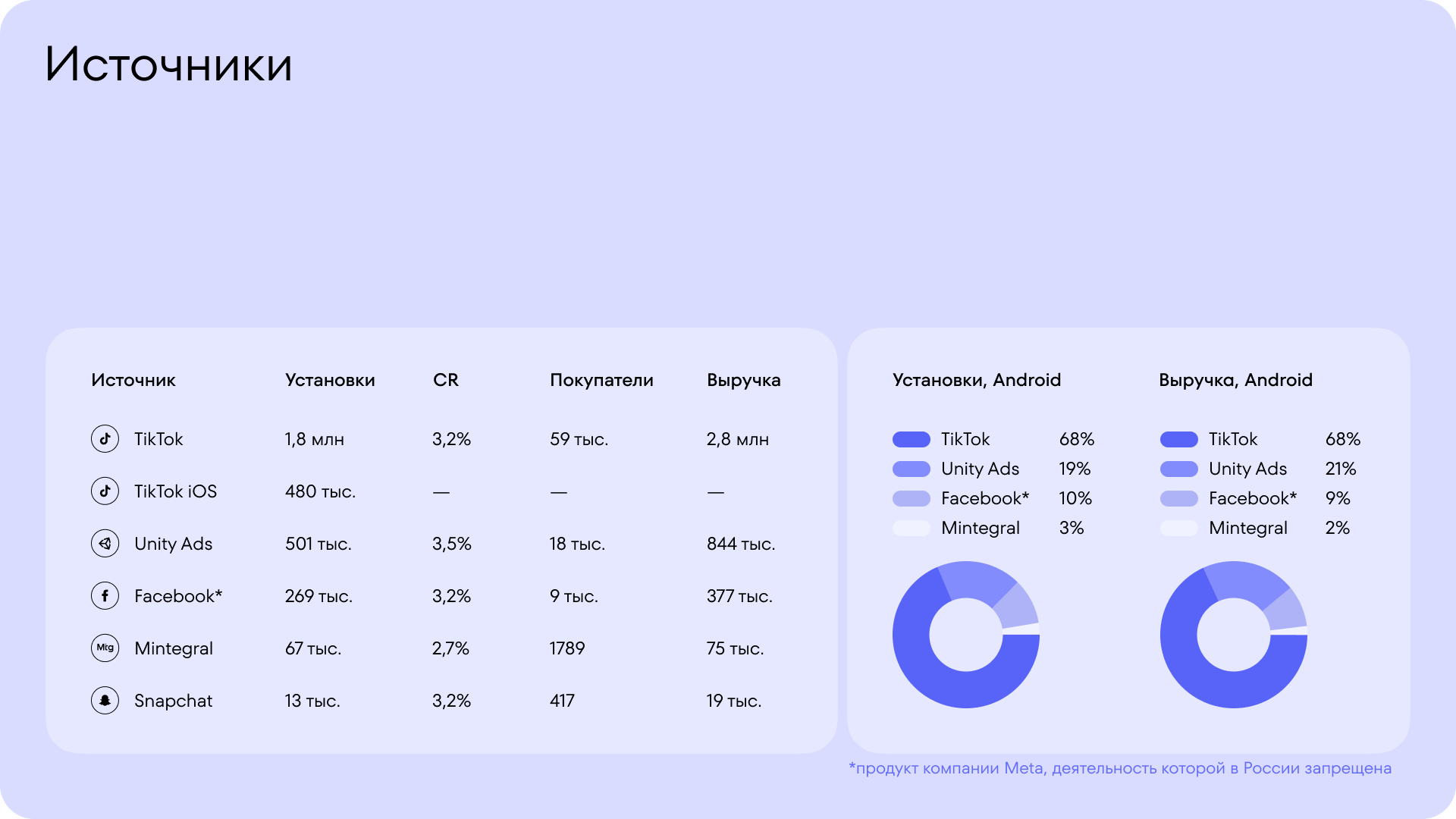Click the Mintegral swatch in Выручка legend

[1179, 529]
